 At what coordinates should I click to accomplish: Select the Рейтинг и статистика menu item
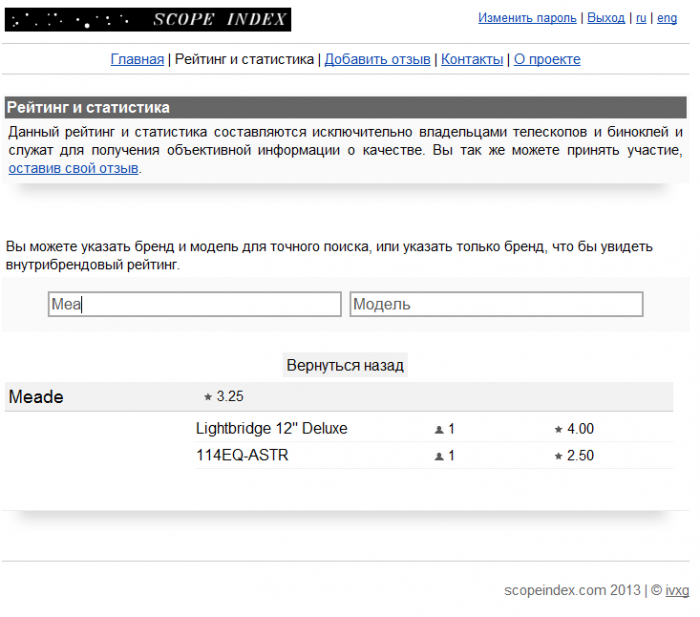(244, 59)
